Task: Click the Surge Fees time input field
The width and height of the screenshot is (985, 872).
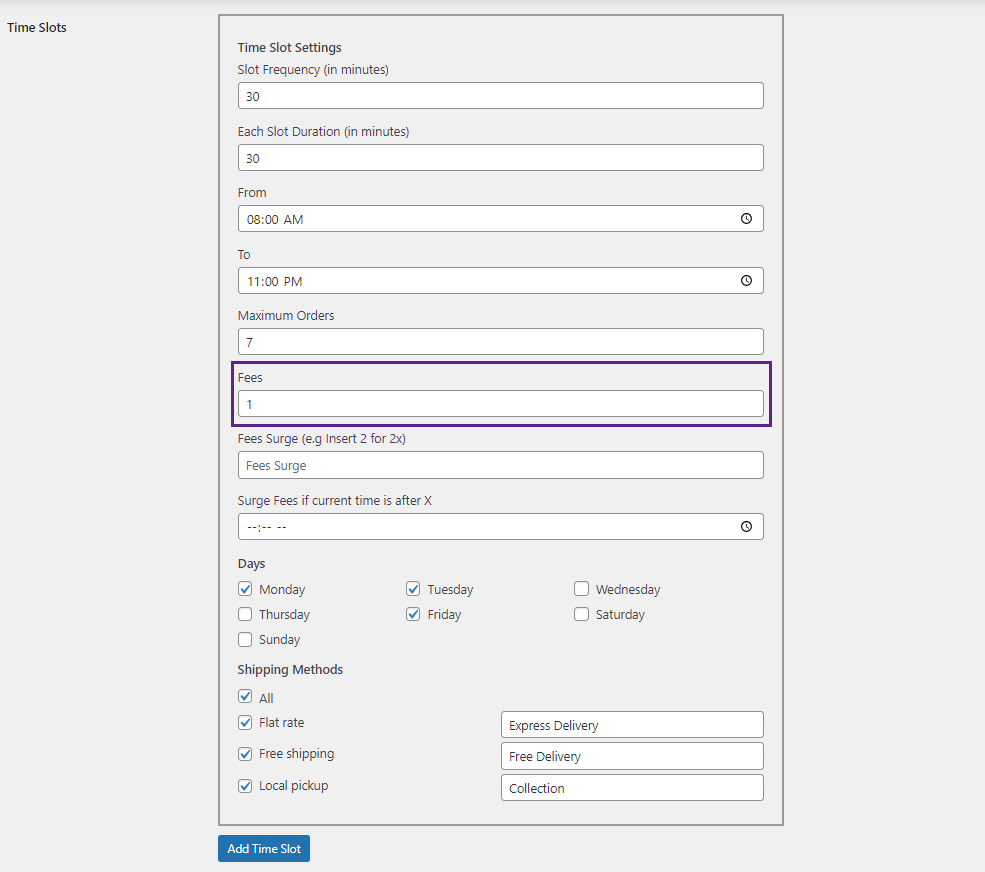Action: tap(501, 526)
